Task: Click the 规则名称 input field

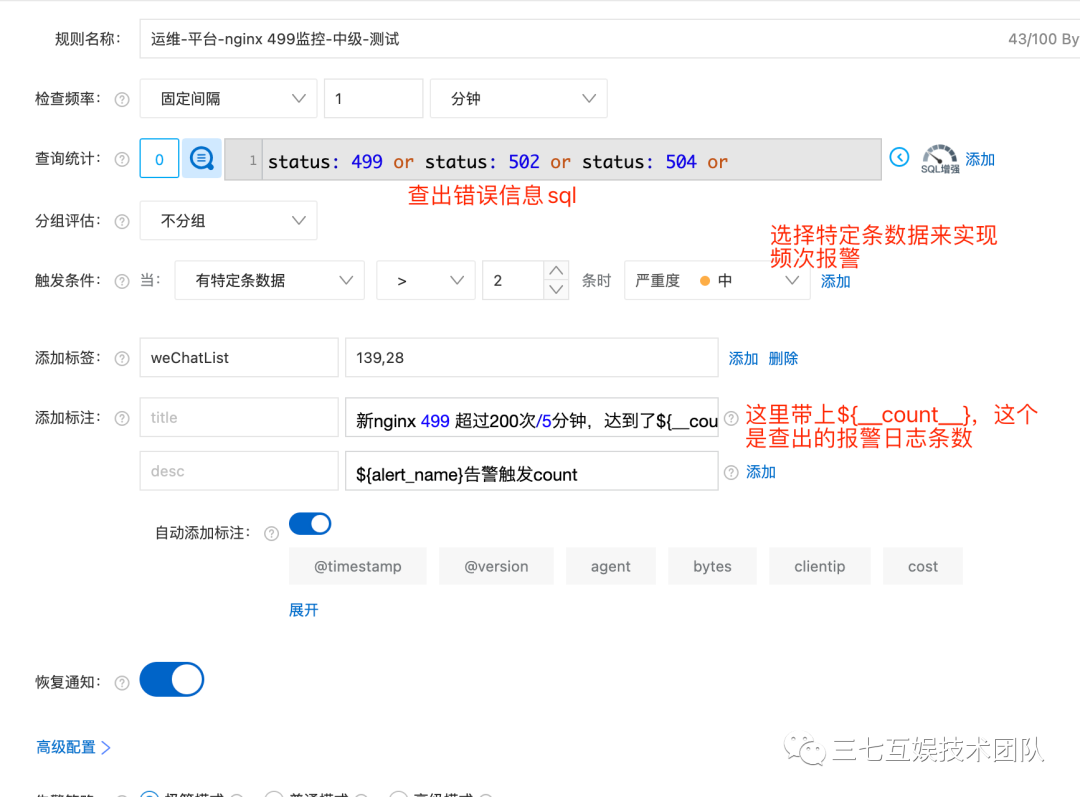Action: (610, 39)
